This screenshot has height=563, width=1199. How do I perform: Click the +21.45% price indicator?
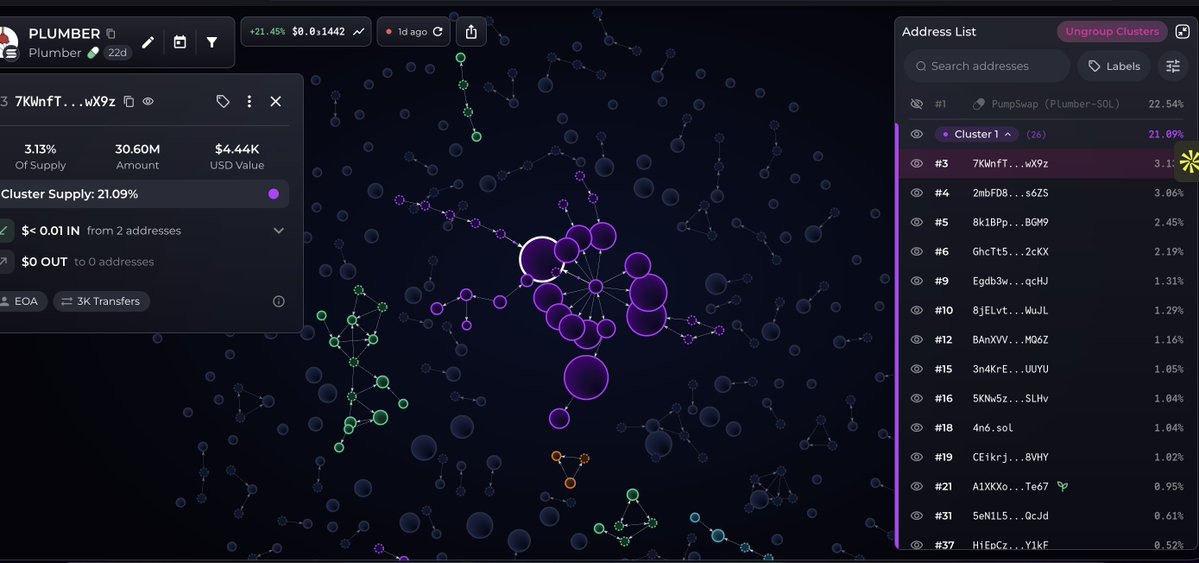[x=267, y=32]
